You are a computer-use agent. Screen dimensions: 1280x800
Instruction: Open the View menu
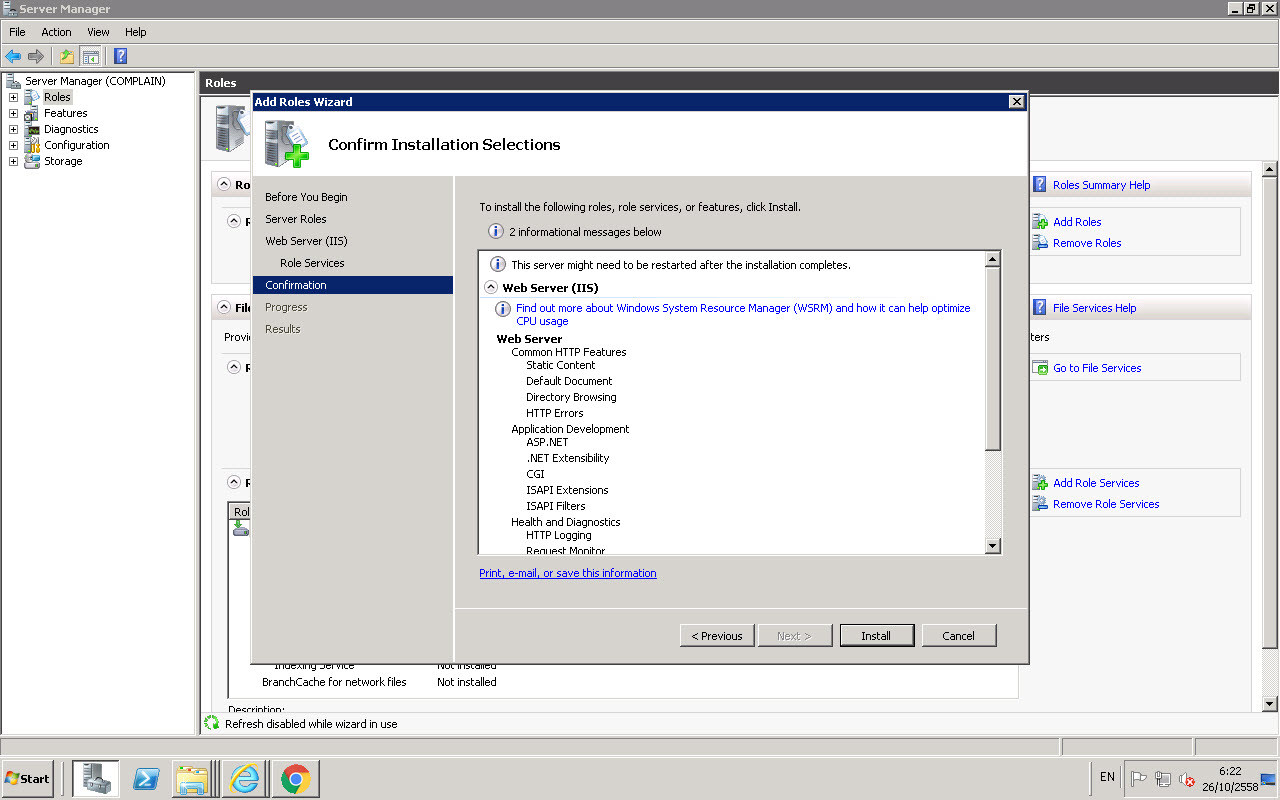(98, 32)
